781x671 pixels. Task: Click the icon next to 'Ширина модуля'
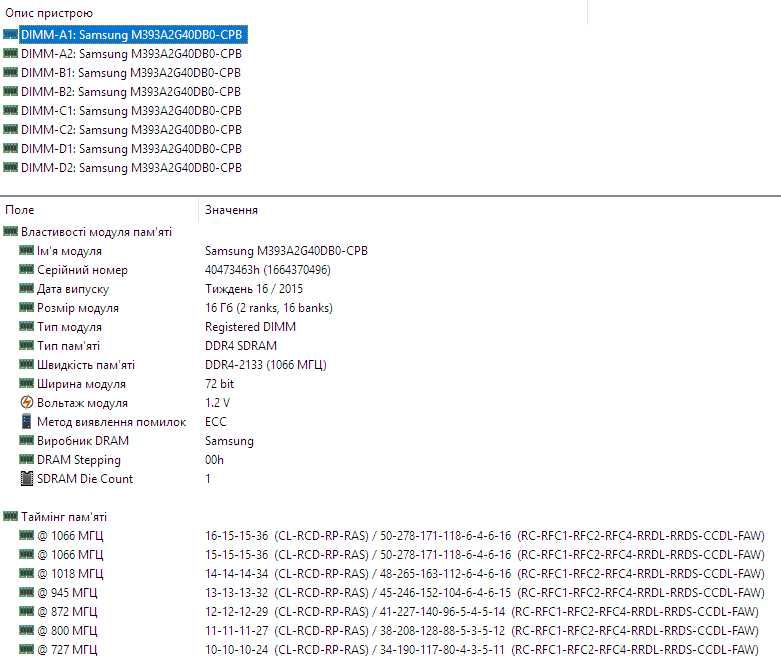click(26, 383)
